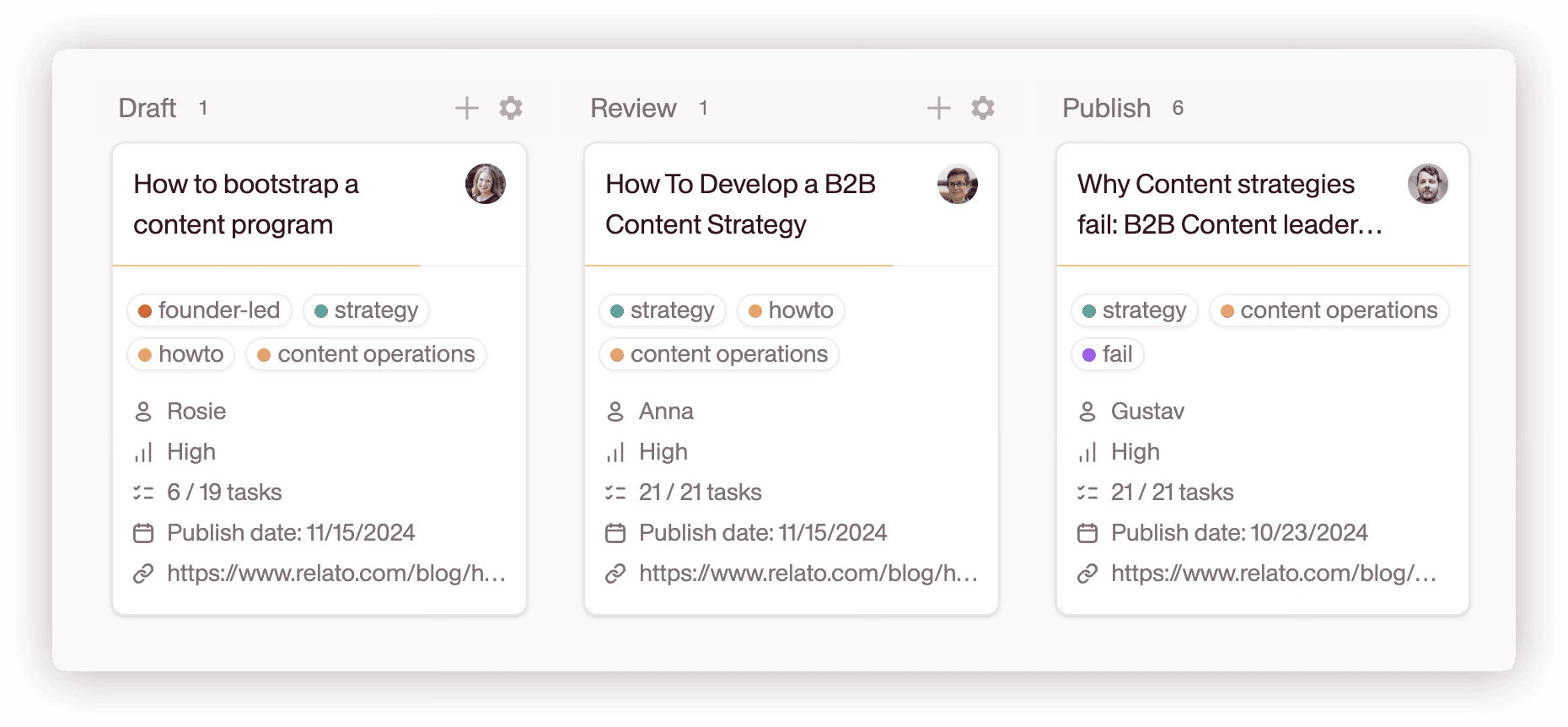Click the Review column header

coord(633,108)
